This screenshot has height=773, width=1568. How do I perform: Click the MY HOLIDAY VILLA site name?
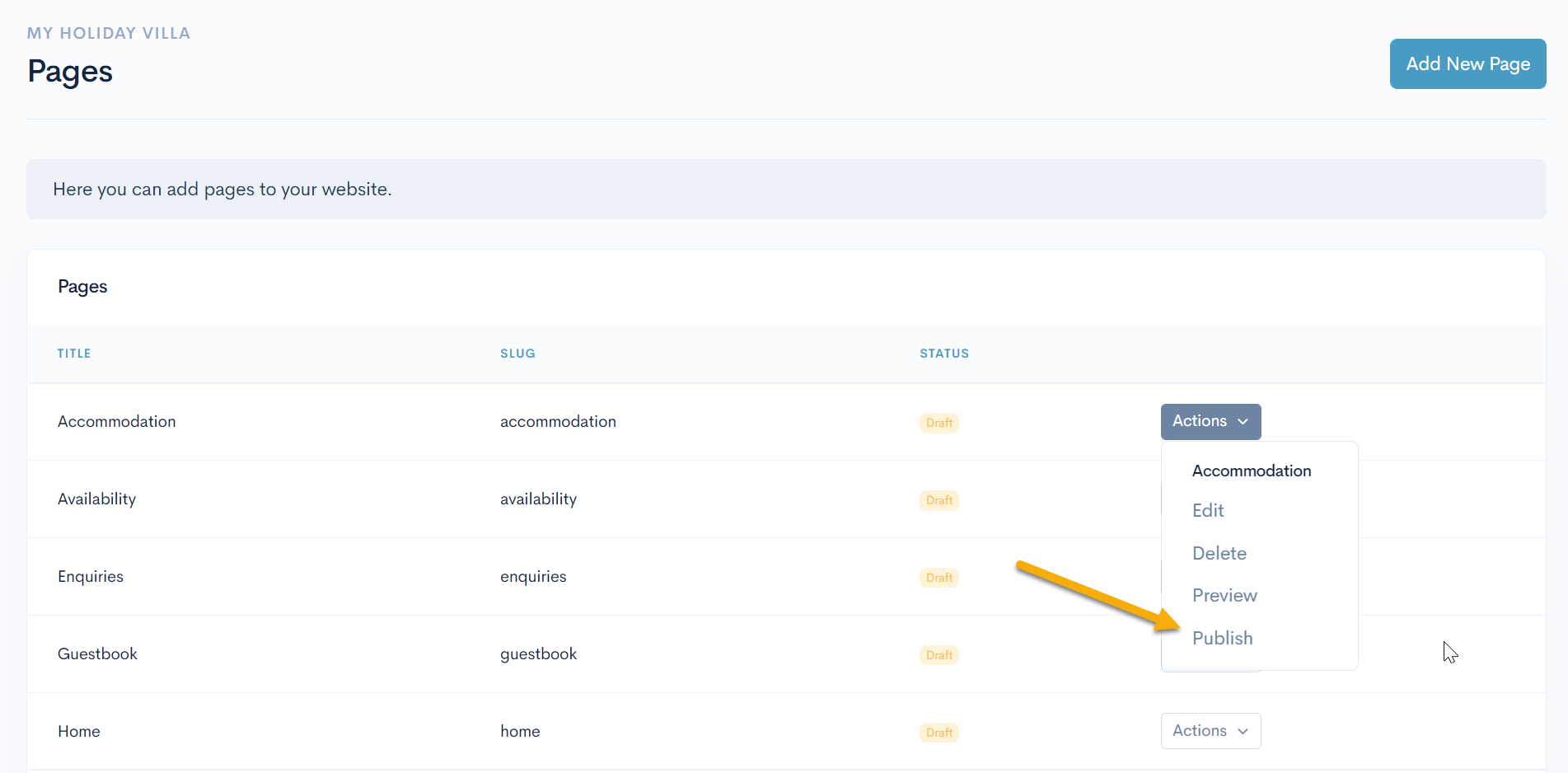[108, 33]
